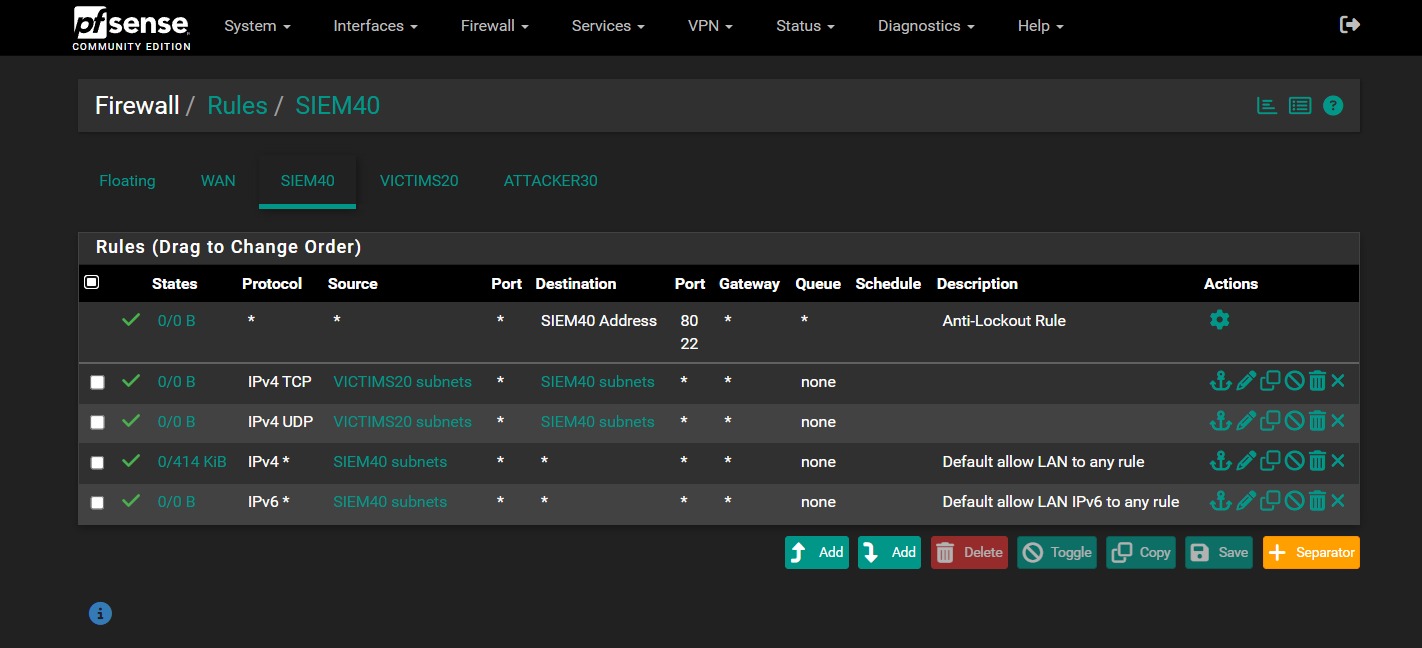Open the Diagnostics dropdown menu

pyautogui.click(x=926, y=26)
